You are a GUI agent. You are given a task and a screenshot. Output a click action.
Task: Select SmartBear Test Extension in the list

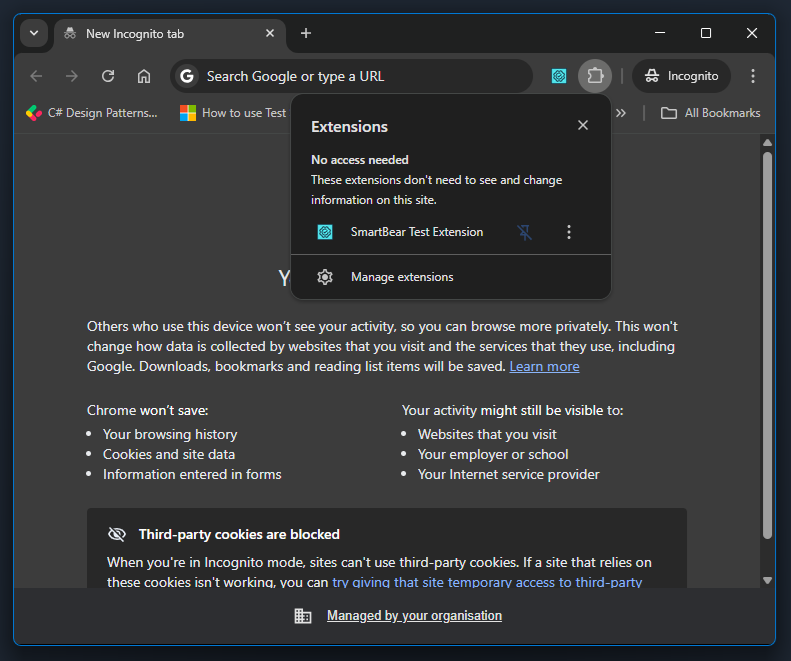pos(416,232)
